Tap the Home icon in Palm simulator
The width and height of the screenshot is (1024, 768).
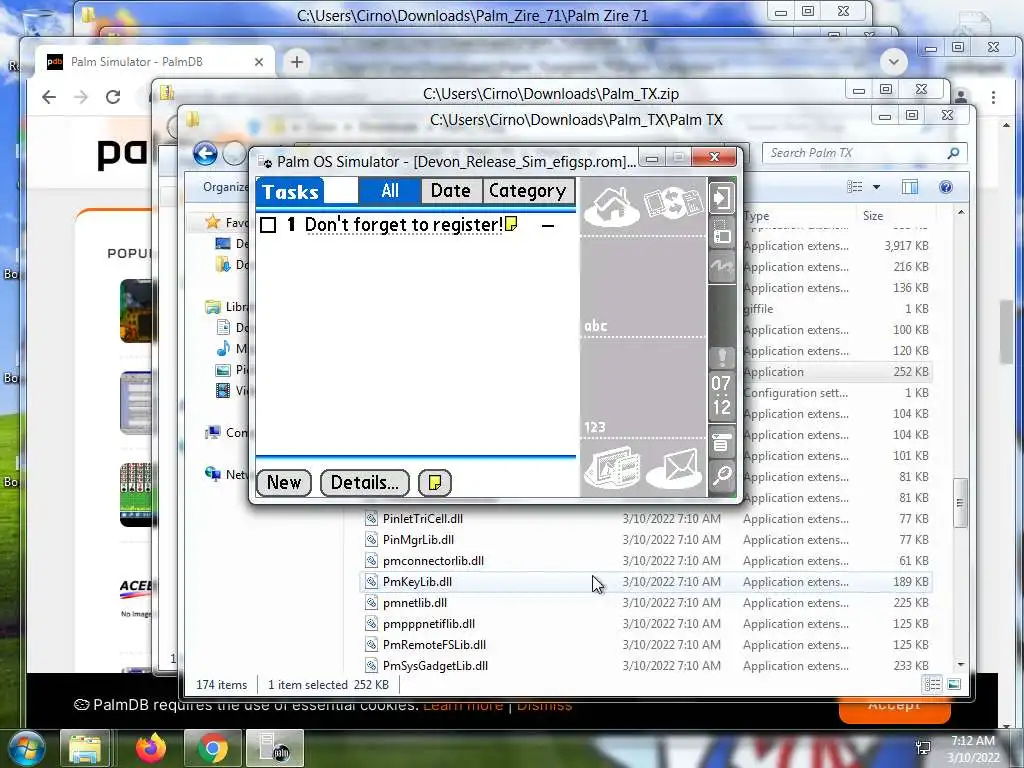pyautogui.click(x=611, y=205)
